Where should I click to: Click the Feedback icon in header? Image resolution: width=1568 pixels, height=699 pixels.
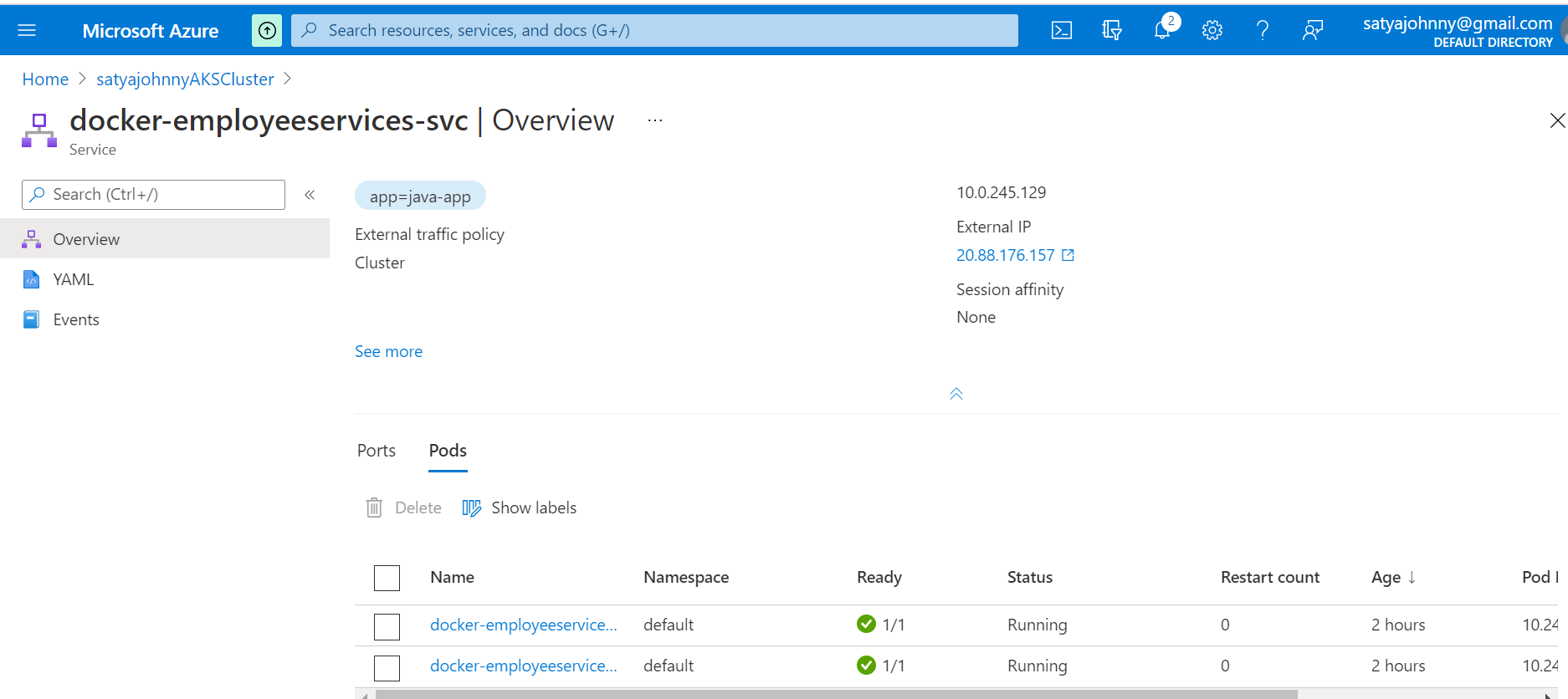(1312, 31)
